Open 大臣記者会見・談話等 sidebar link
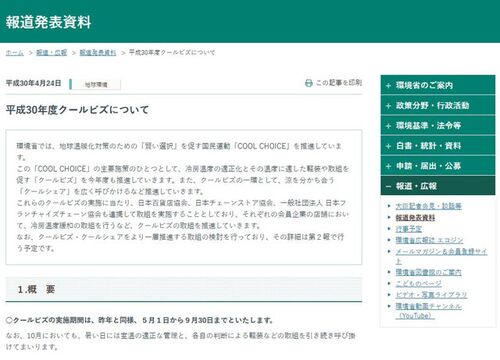This screenshot has width=500, height=360. (428, 206)
